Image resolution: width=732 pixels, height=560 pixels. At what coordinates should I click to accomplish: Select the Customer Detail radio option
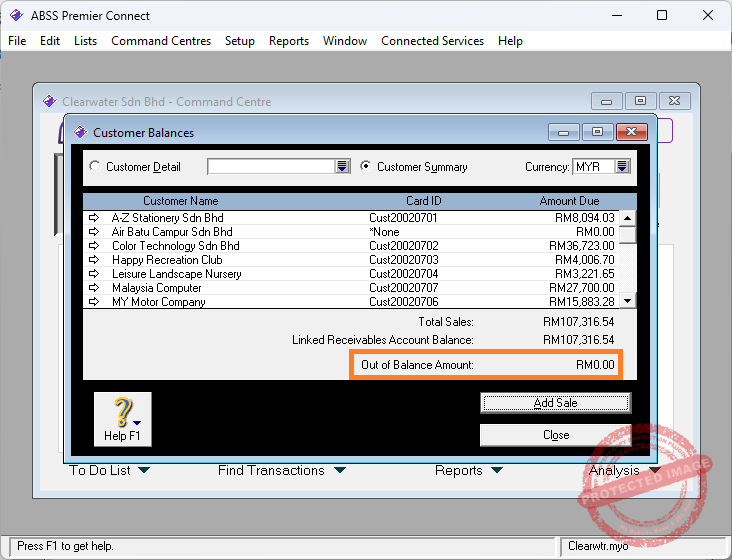tap(95, 166)
